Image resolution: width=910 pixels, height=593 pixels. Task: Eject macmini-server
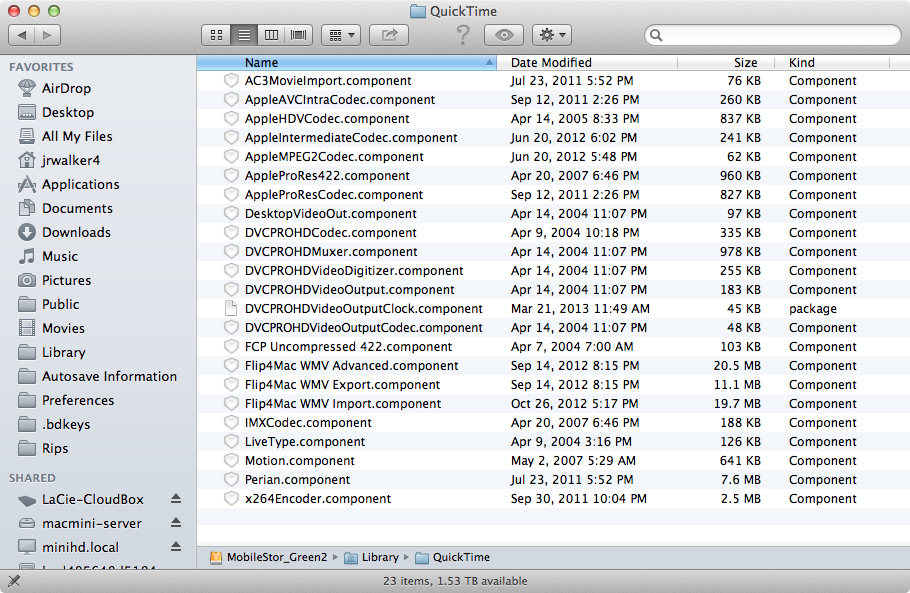[176, 523]
